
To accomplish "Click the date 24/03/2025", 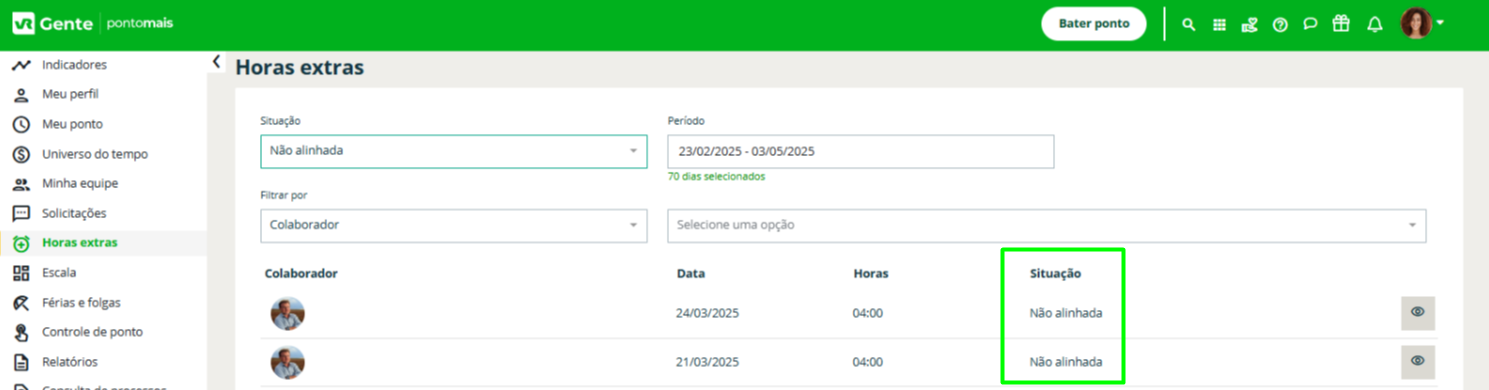I will coord(707,313).
